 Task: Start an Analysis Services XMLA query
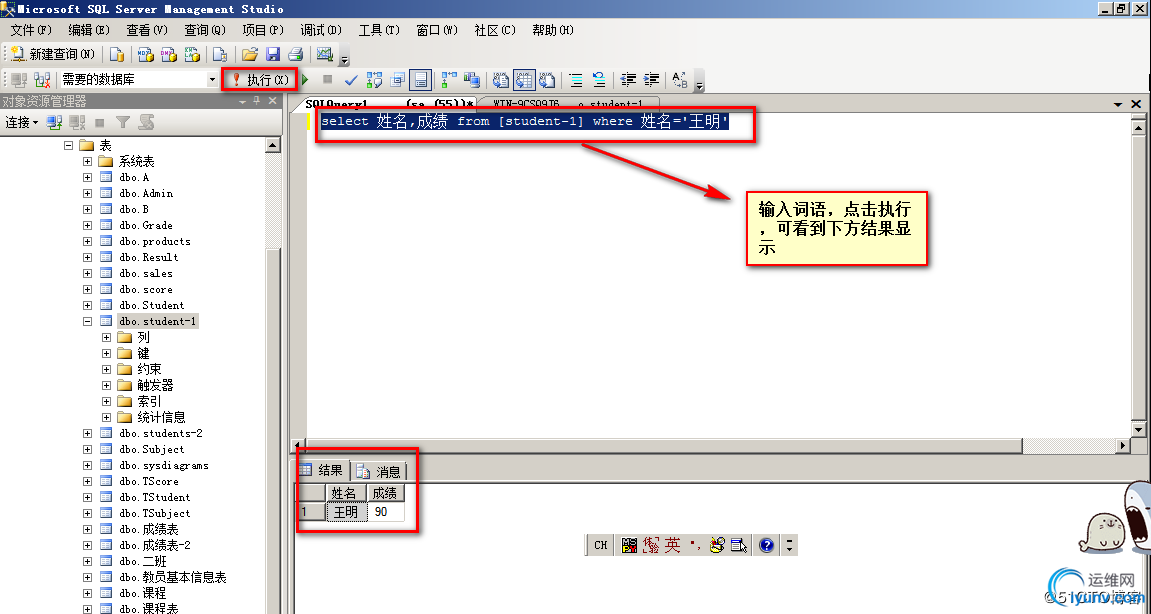192,54
